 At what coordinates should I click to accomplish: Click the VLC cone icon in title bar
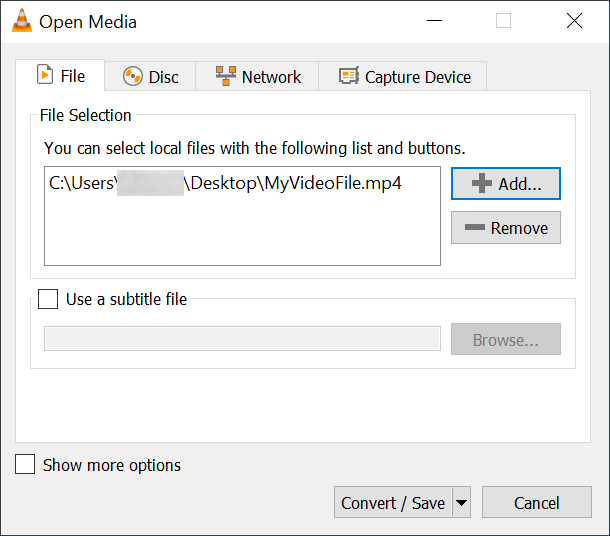click(x=20, y=21)
